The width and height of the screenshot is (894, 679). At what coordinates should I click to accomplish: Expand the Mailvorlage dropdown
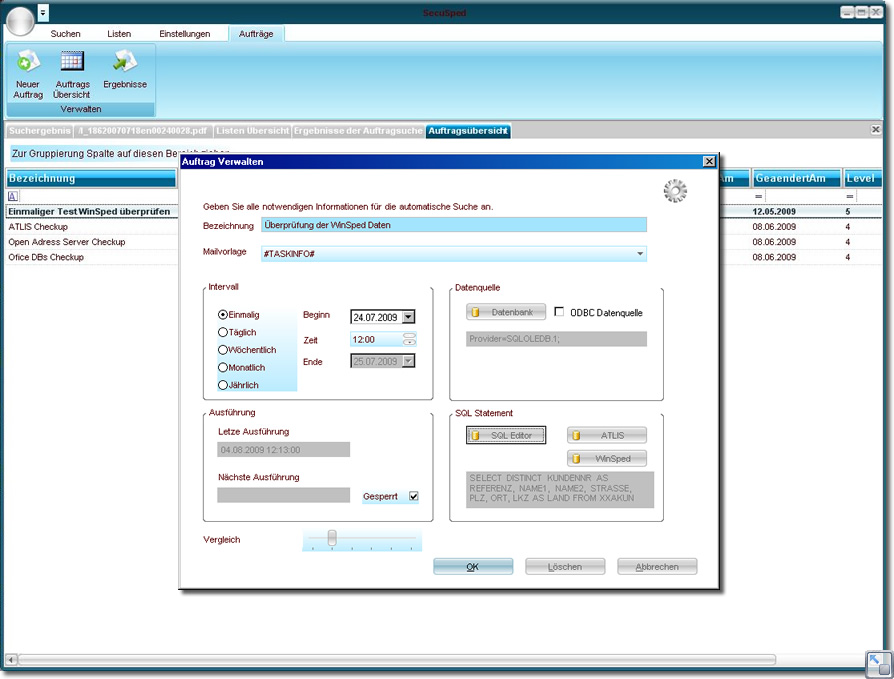639,254
